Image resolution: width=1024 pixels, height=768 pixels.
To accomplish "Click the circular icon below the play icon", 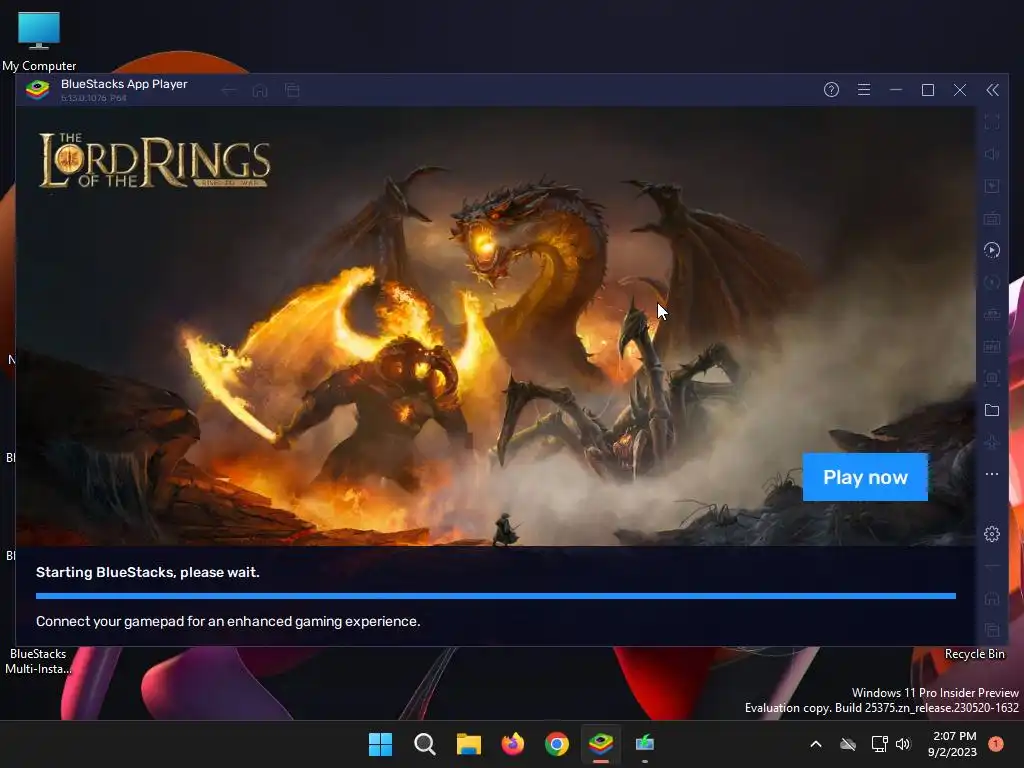I will tap(991, 282).
